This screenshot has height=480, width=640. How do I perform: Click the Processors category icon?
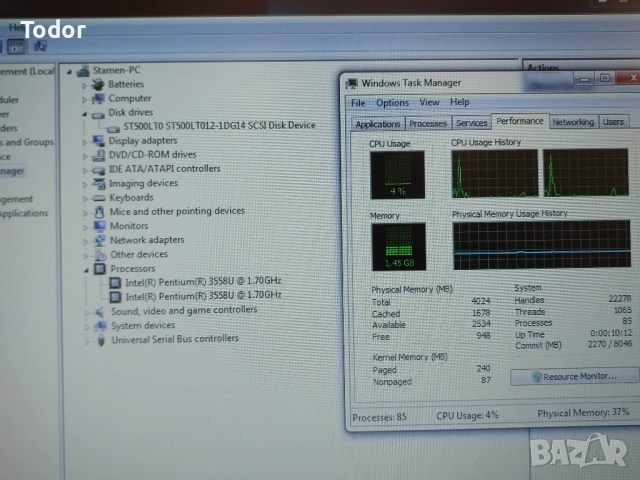(98, 269)
